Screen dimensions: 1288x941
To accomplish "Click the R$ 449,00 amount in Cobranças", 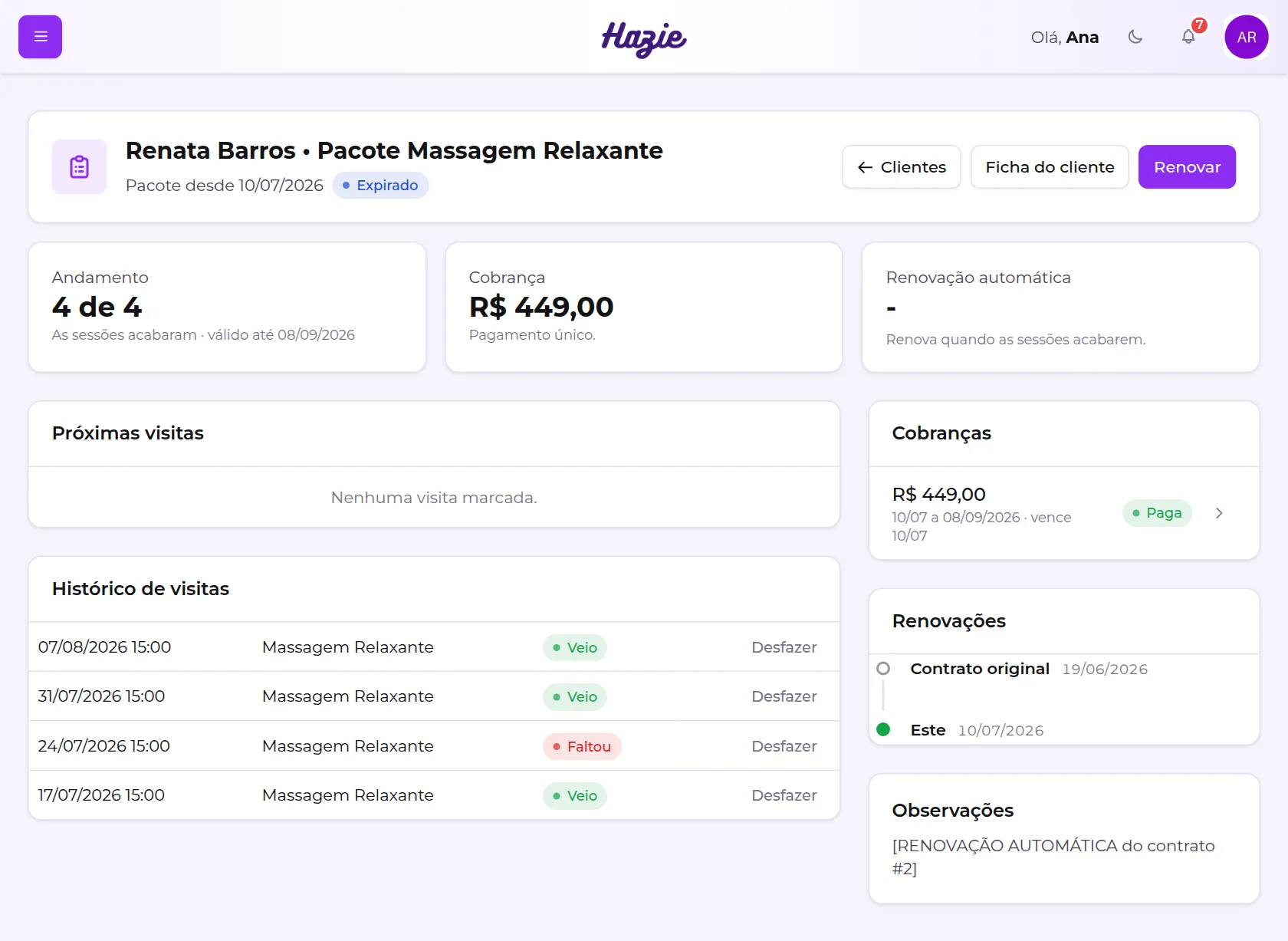I will 939,495.
